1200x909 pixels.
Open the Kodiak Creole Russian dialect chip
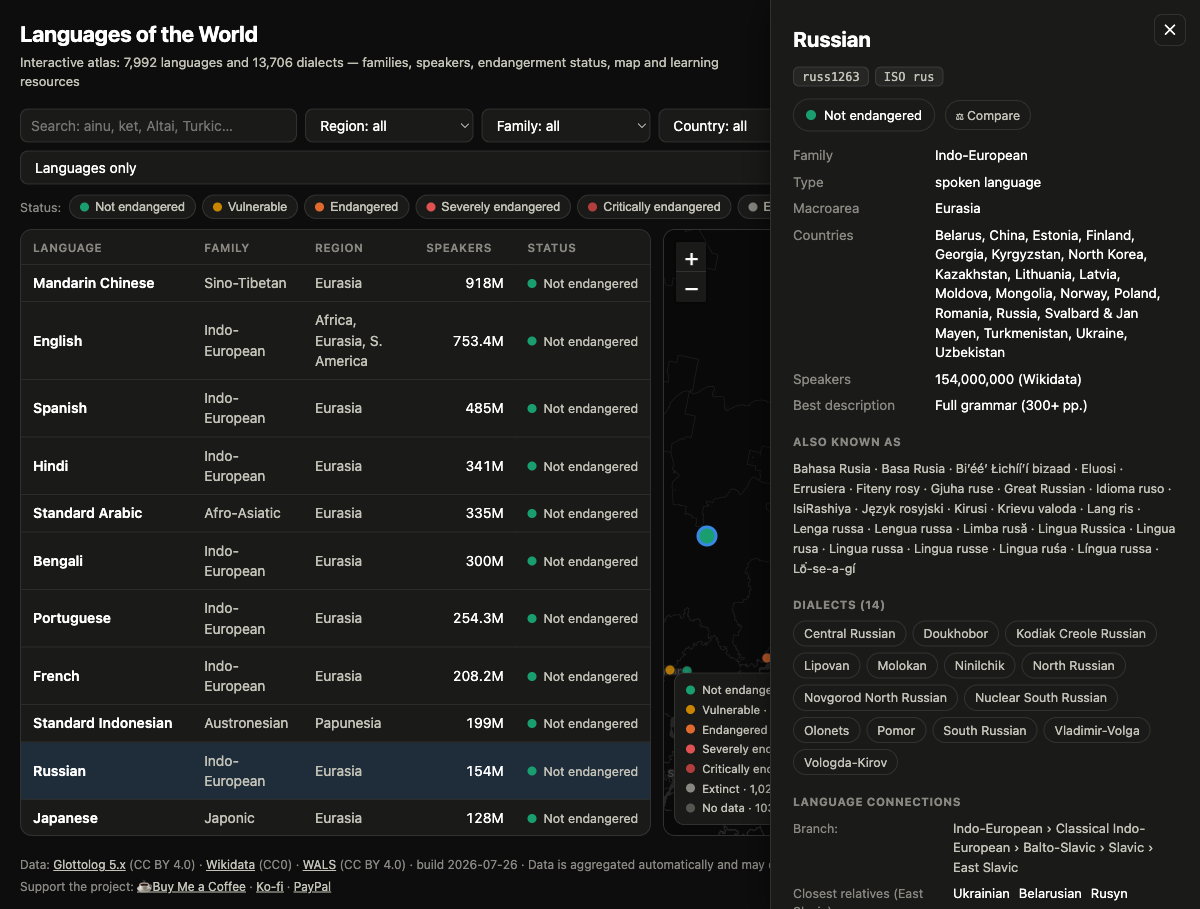[x=1081, y=634]
